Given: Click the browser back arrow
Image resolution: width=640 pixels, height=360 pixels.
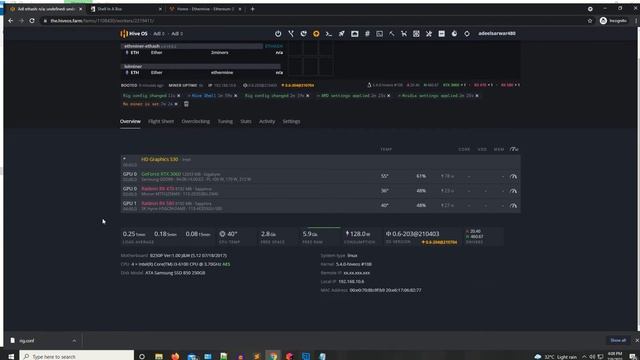Looking at the screenshot, I should coord(11,20).
